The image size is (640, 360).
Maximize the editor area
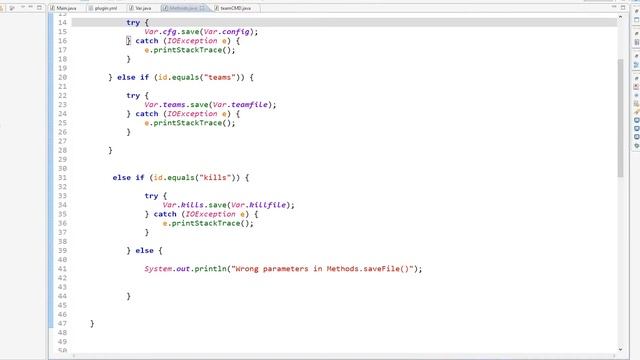coord(623,7)
